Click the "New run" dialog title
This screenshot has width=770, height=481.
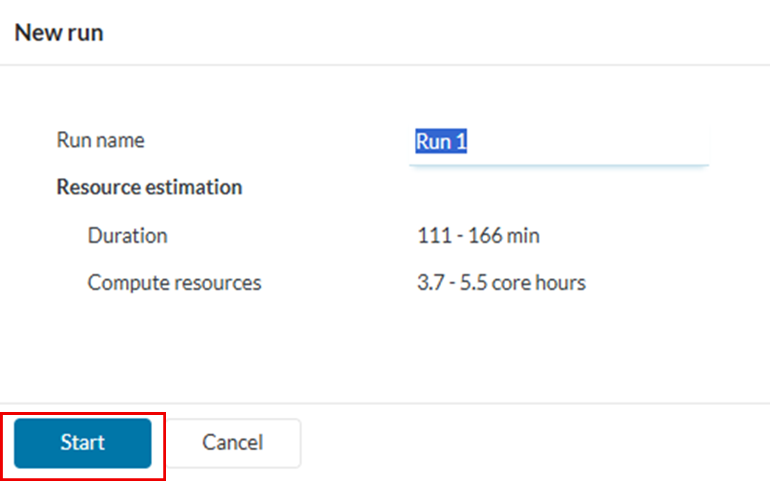(x=58, y=33)
